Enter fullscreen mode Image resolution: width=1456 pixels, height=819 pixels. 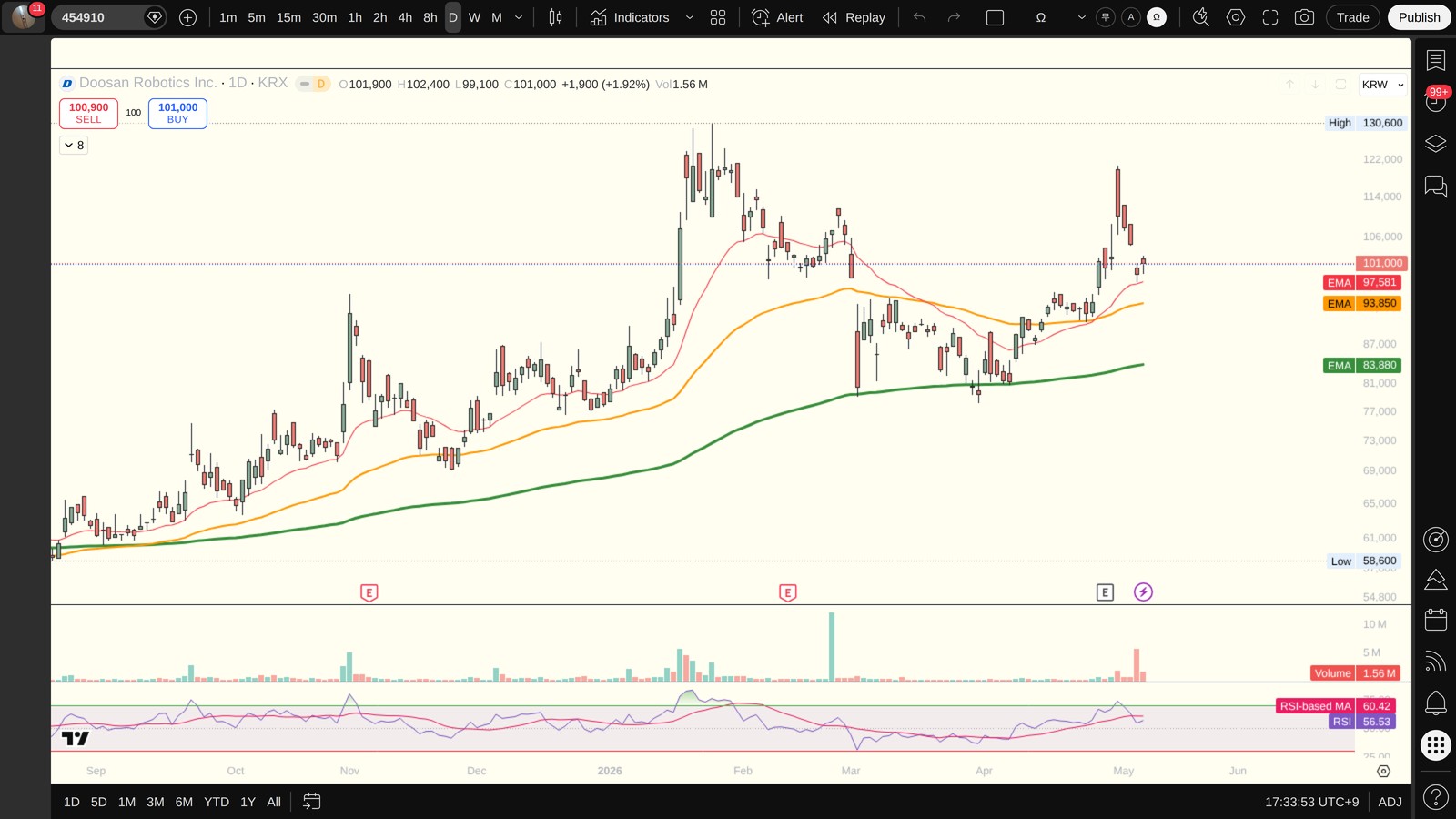[1270, 17]
